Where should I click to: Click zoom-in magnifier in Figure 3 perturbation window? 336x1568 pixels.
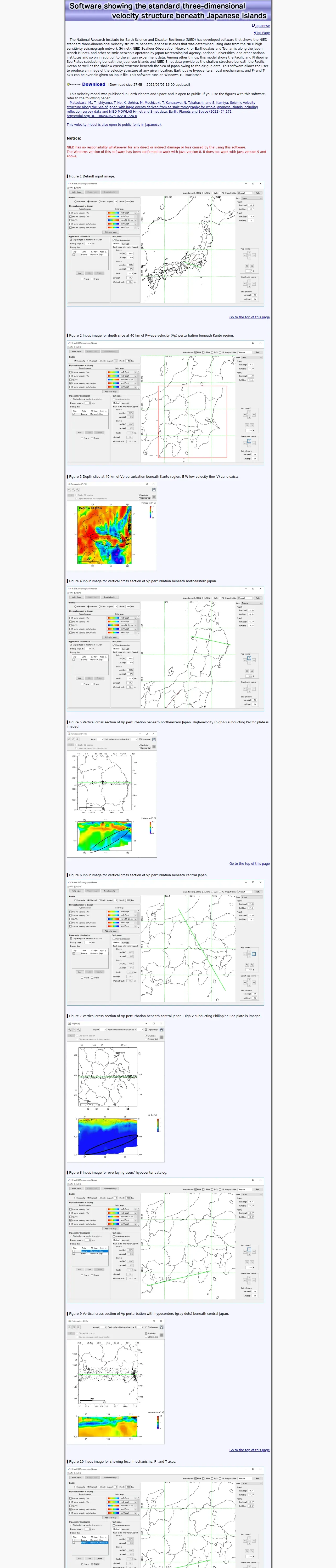[x=70, y=489]
